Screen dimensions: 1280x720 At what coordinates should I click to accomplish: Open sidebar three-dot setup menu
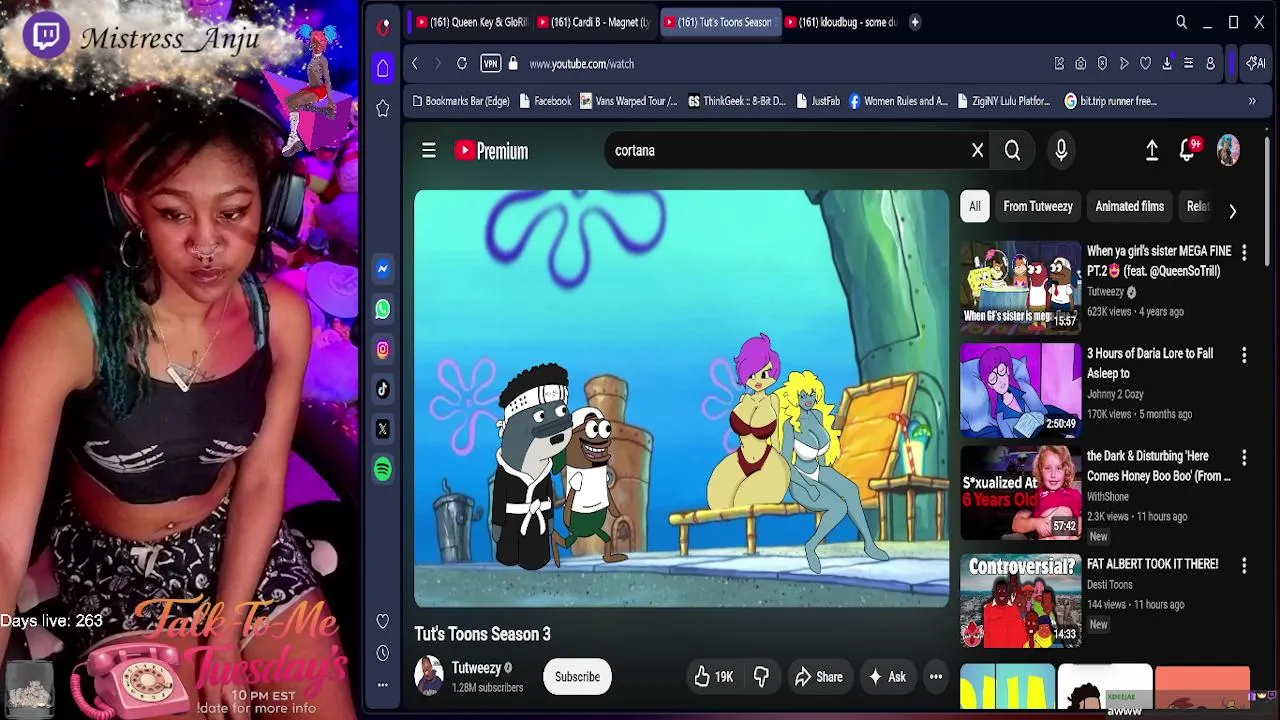pos(383,685)
